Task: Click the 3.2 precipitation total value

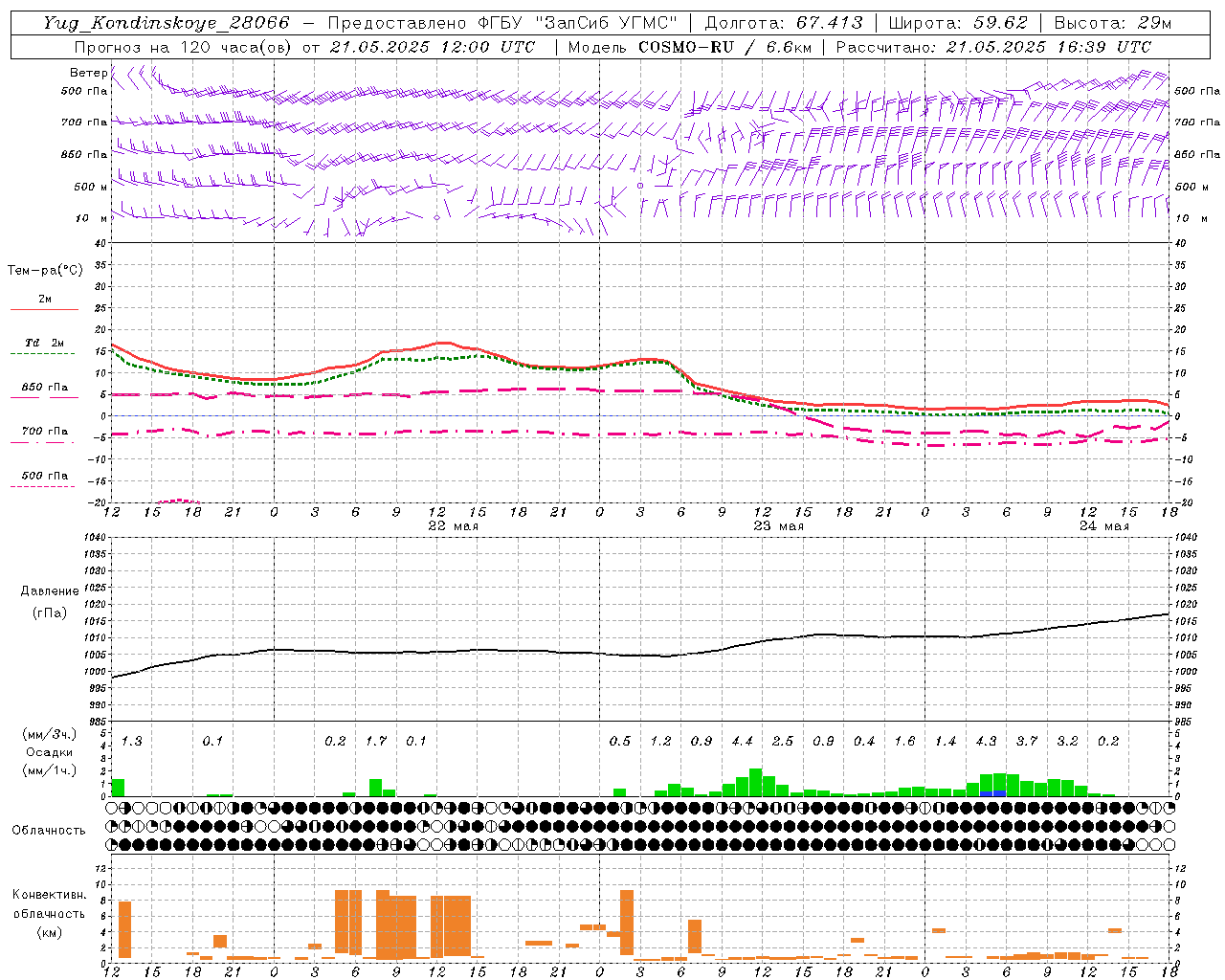Action: pos(1068,741)
